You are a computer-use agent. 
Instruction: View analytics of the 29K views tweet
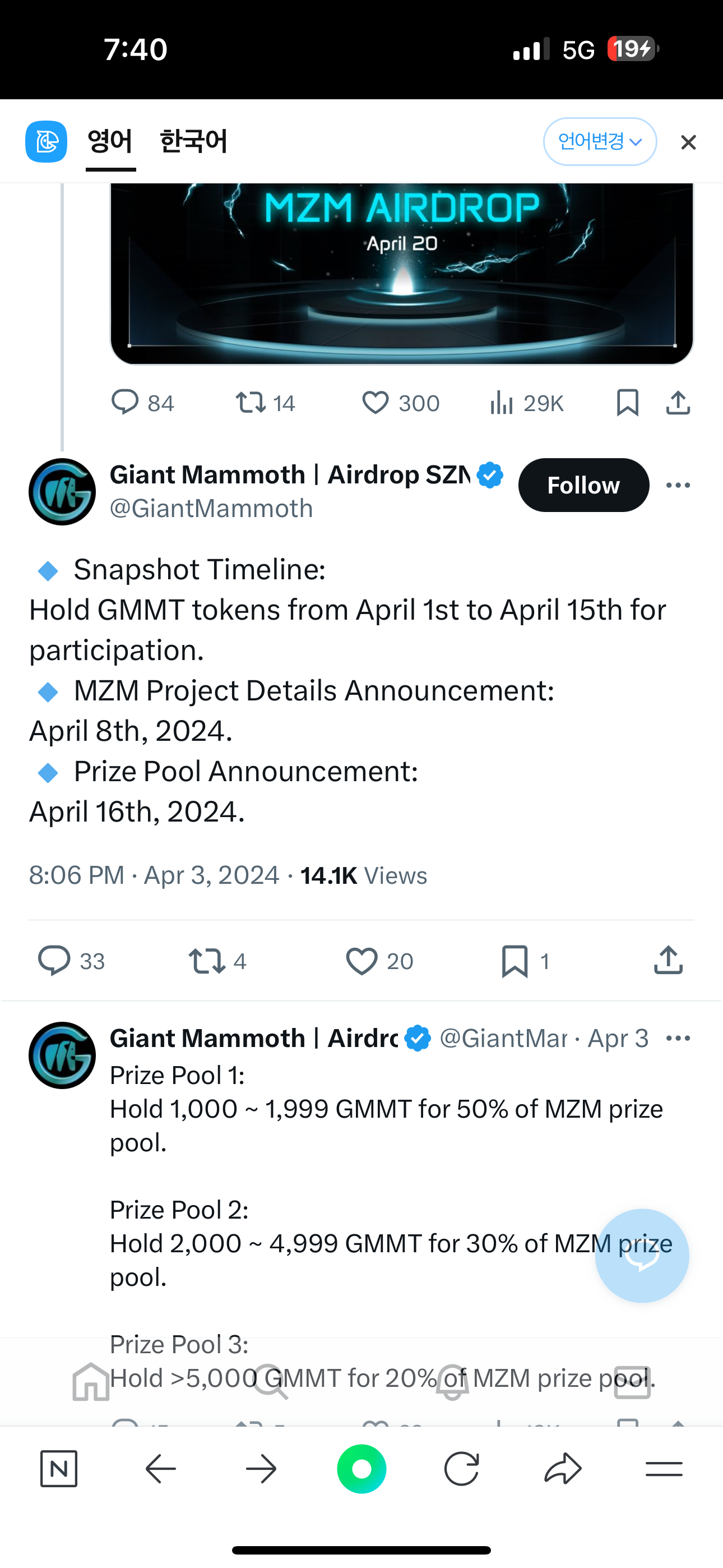[x=502, y=403]
